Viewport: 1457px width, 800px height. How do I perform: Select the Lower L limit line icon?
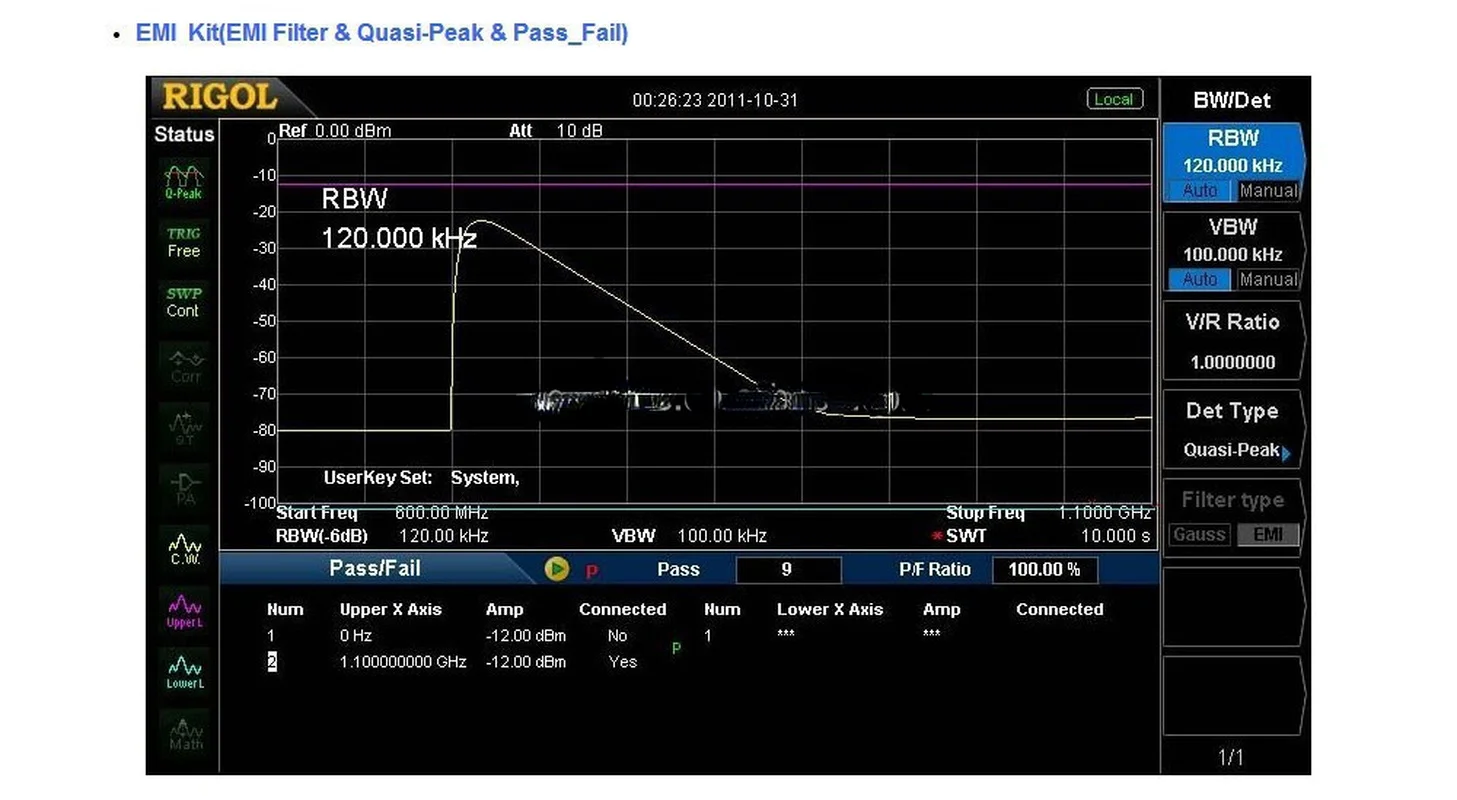(185, 671)
